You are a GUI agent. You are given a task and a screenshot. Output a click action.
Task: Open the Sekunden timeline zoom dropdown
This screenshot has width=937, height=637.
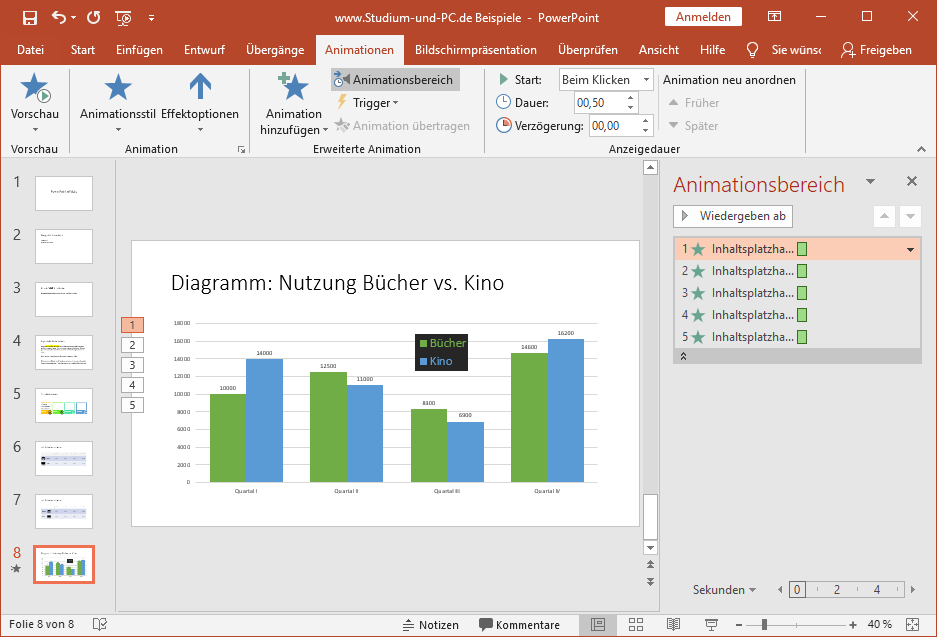point(724,590)
